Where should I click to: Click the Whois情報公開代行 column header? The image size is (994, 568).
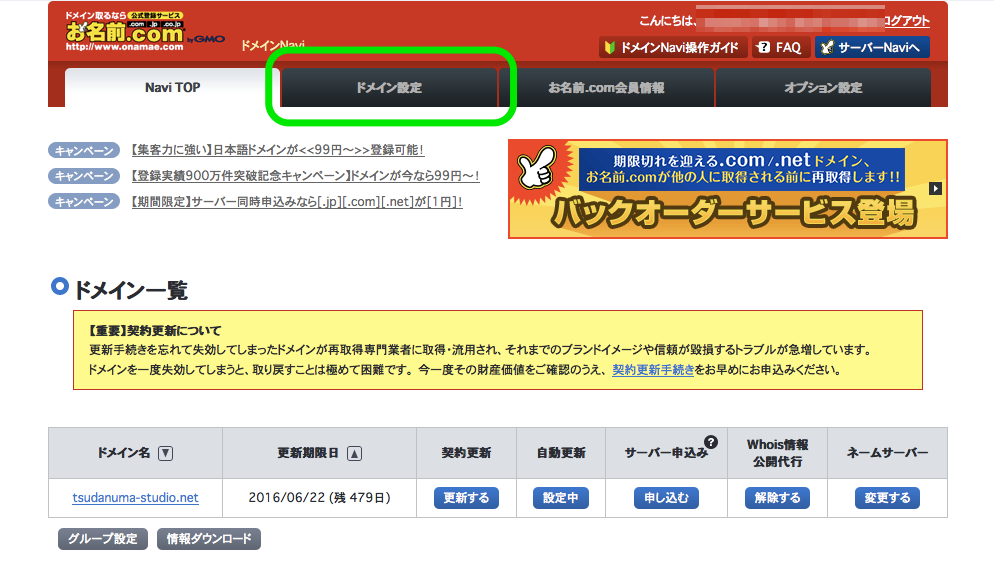(x=778, y=453)
